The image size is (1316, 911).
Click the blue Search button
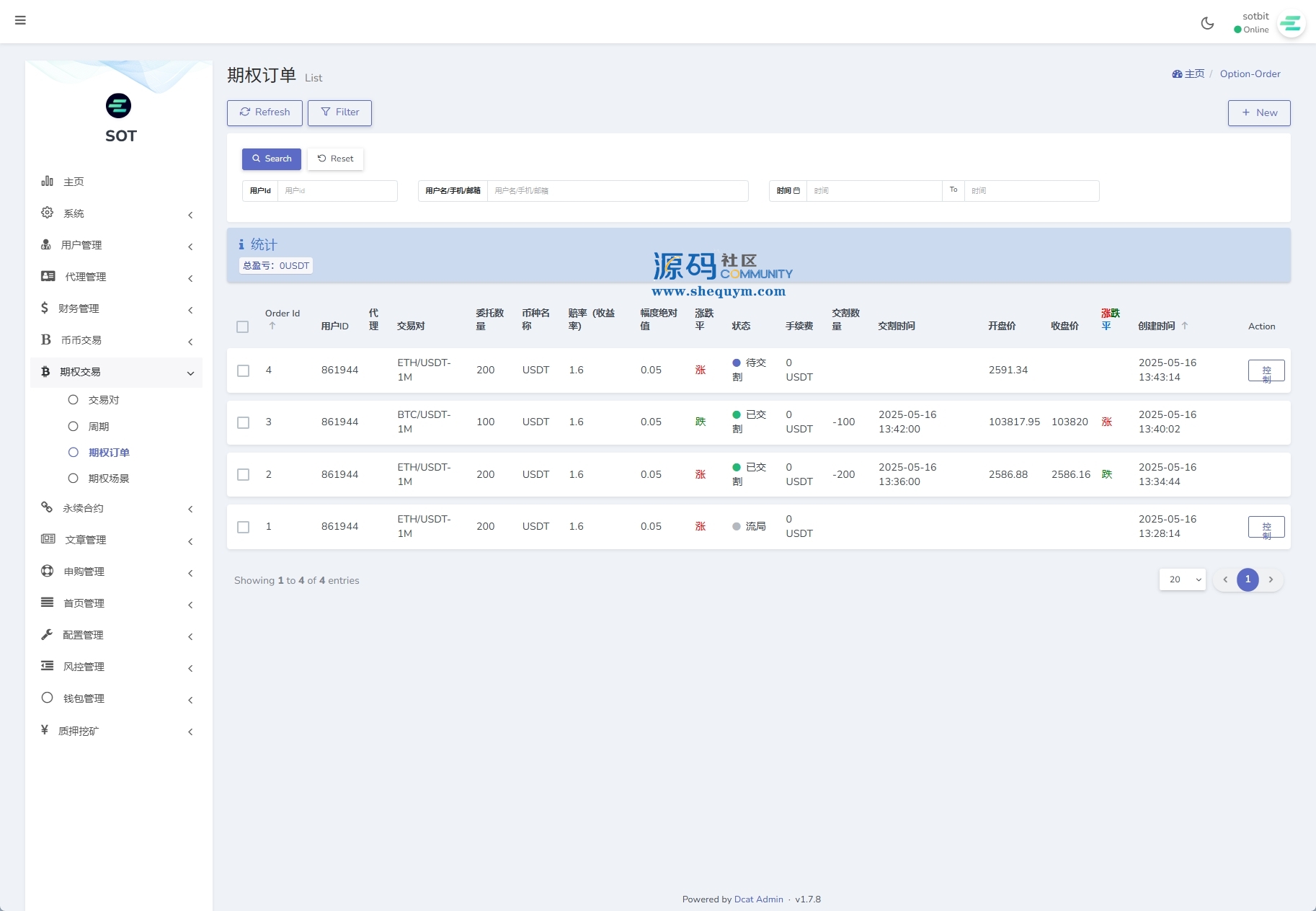(271, 159)
